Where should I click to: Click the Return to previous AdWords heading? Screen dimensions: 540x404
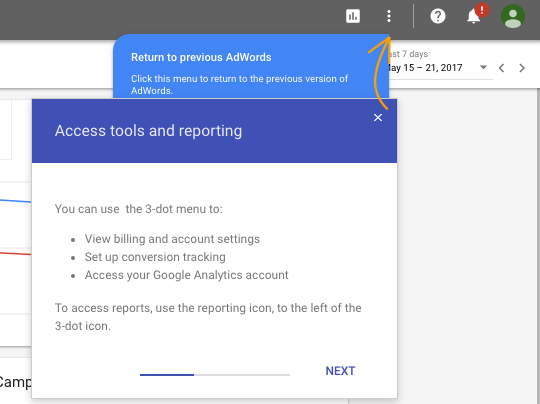201,57
